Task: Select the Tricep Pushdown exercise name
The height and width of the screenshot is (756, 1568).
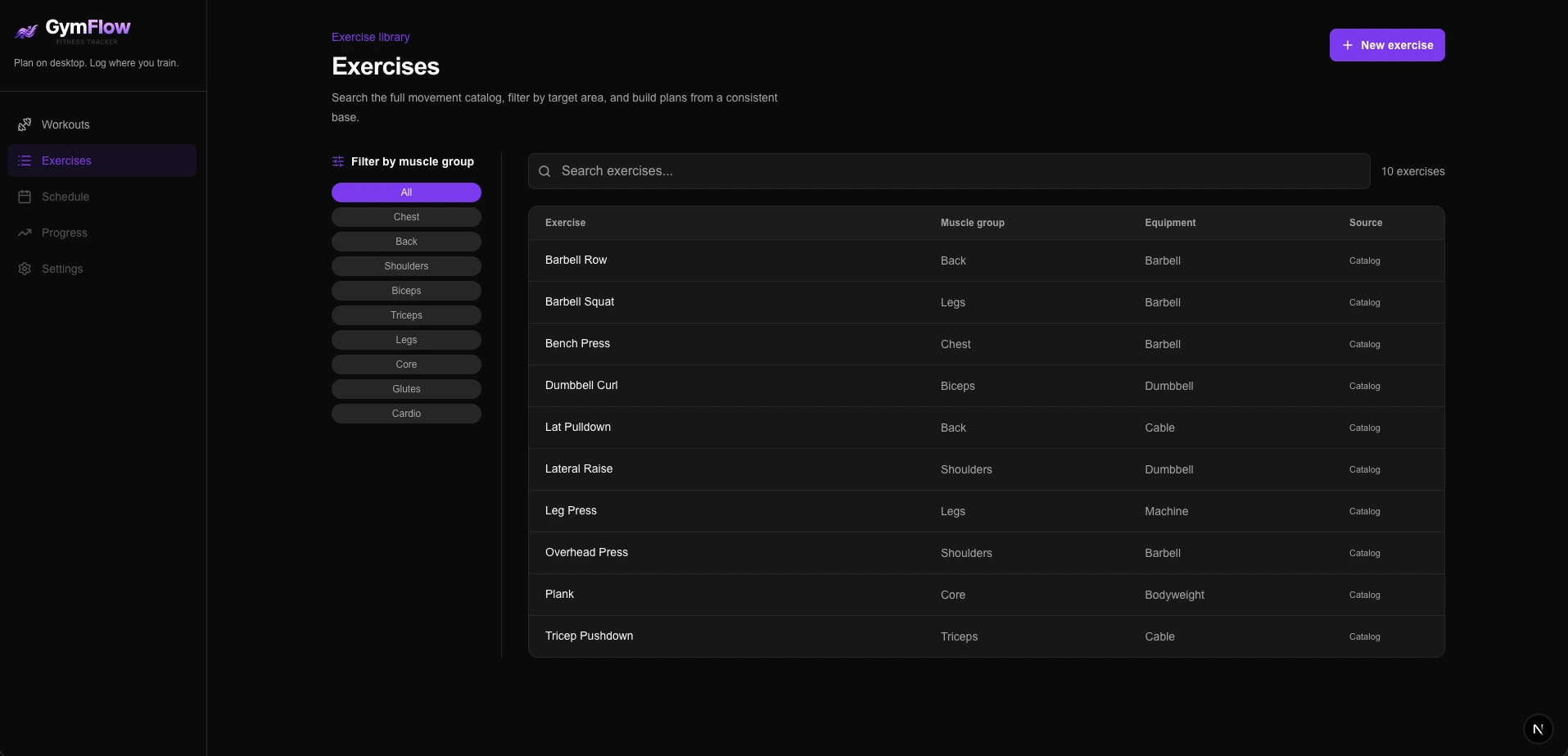Action: coord(589,636)
